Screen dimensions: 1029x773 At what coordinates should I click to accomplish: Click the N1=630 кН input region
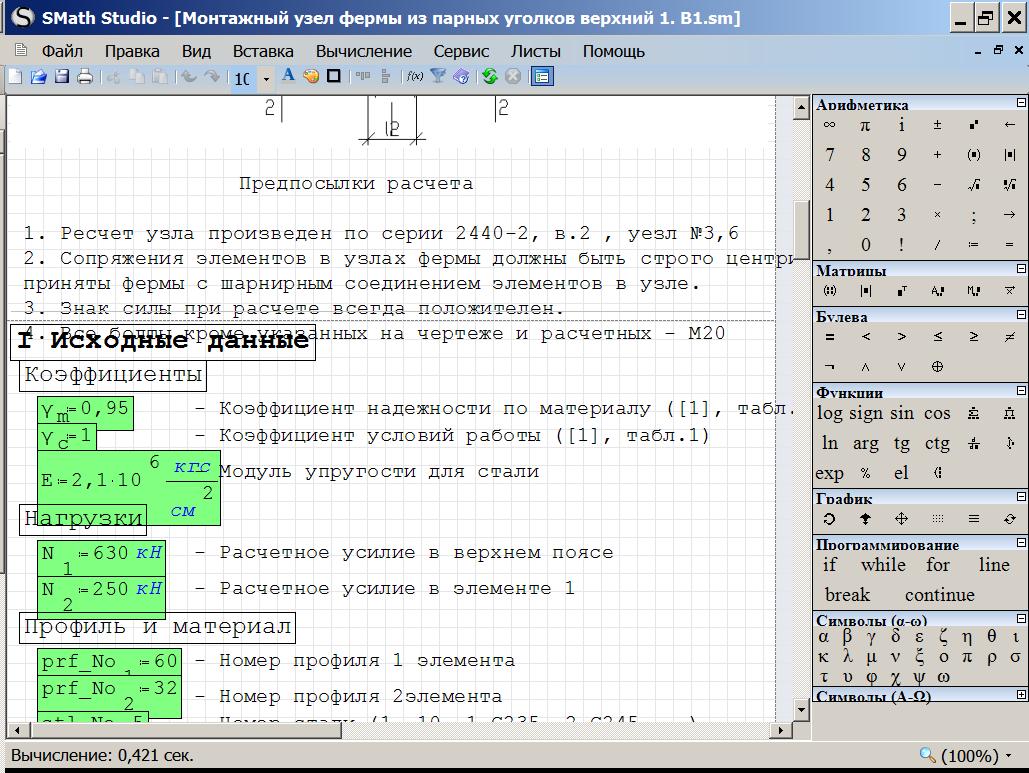tap(101, 557)
